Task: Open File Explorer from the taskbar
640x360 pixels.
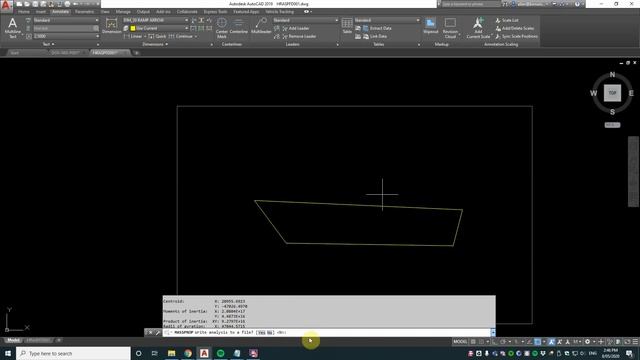Action: (x=171, y=353)
